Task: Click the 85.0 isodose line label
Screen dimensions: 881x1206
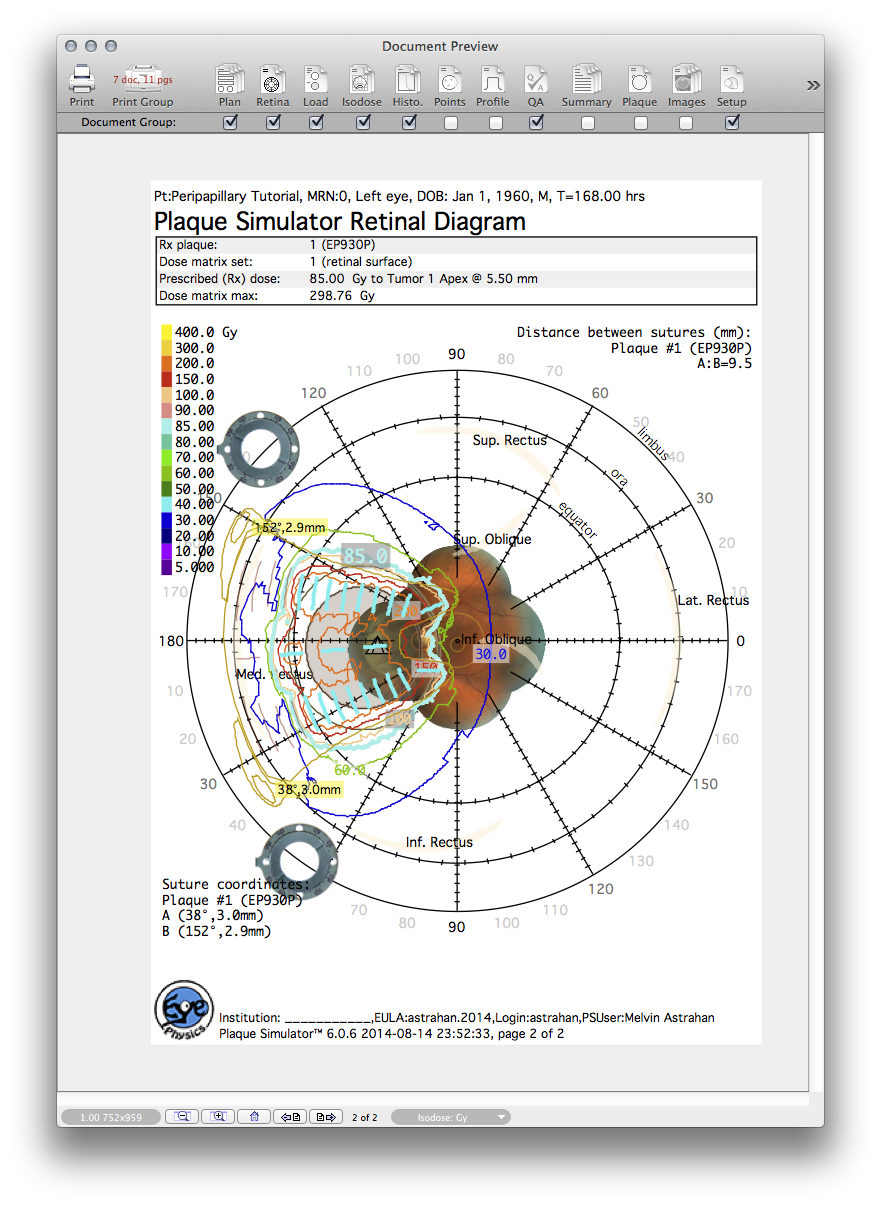Action: 364,554
